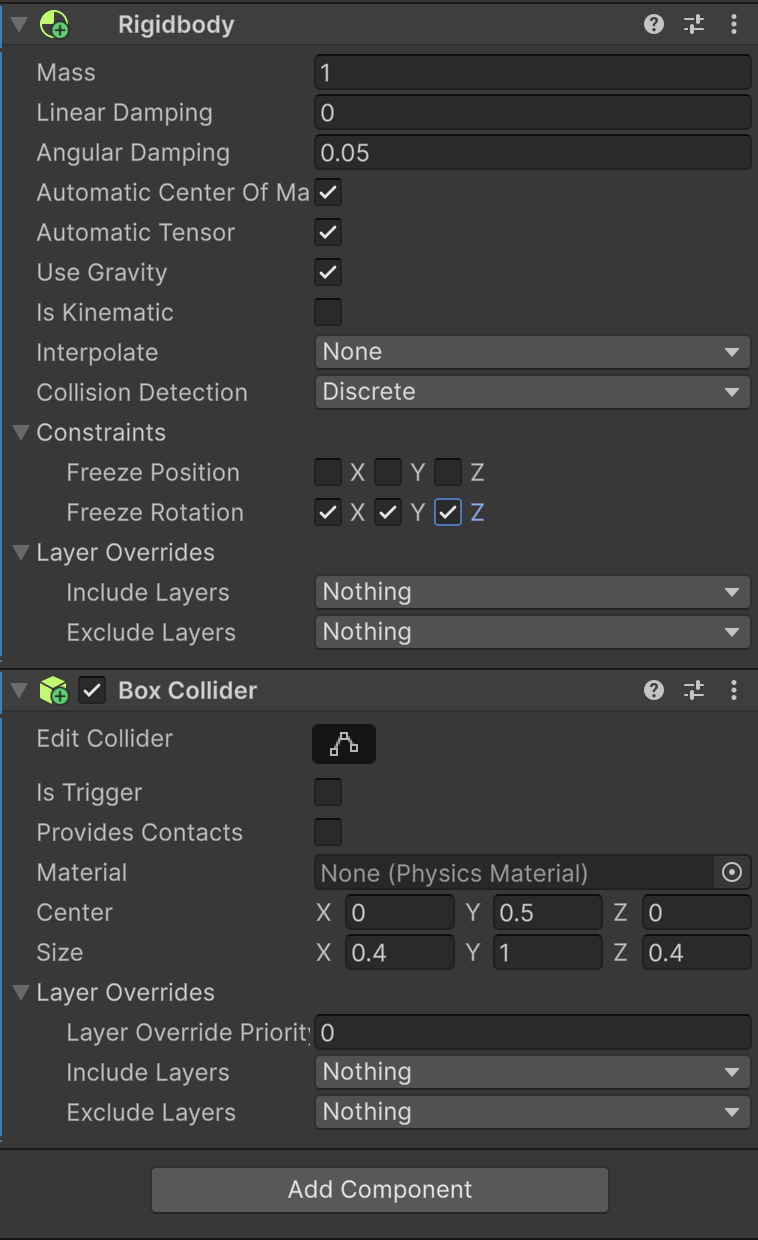
Task: Collapse the Box Collider component
Action: (x=19, y=690)
